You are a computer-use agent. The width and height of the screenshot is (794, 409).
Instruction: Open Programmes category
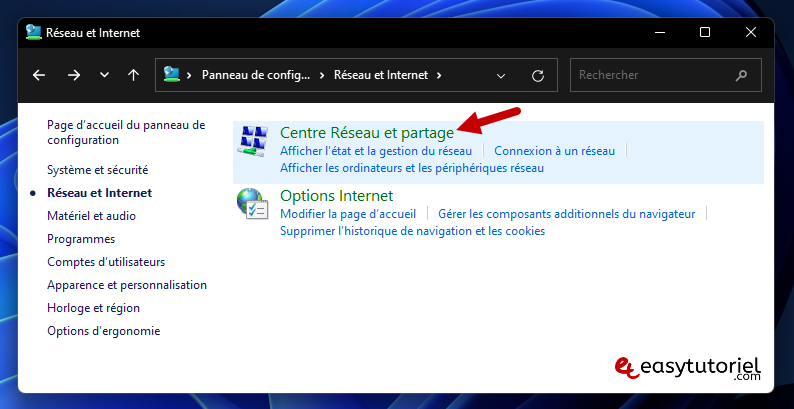pos(81,239)
